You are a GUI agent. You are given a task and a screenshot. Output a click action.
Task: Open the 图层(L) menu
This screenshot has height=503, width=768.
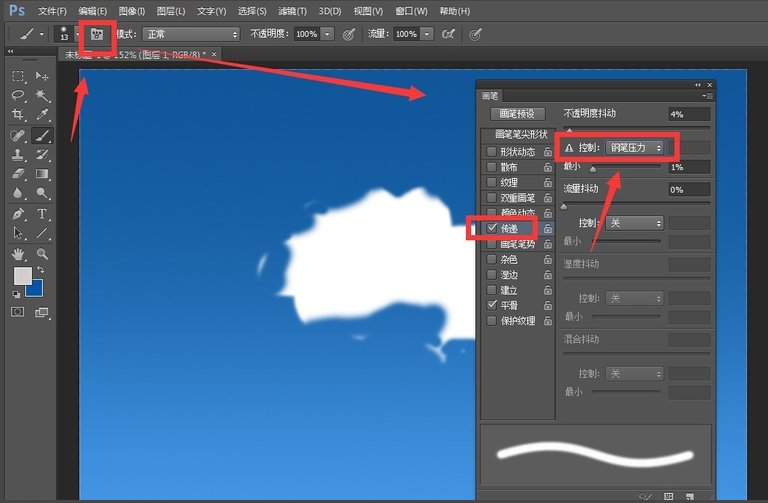tap(171, 11)
